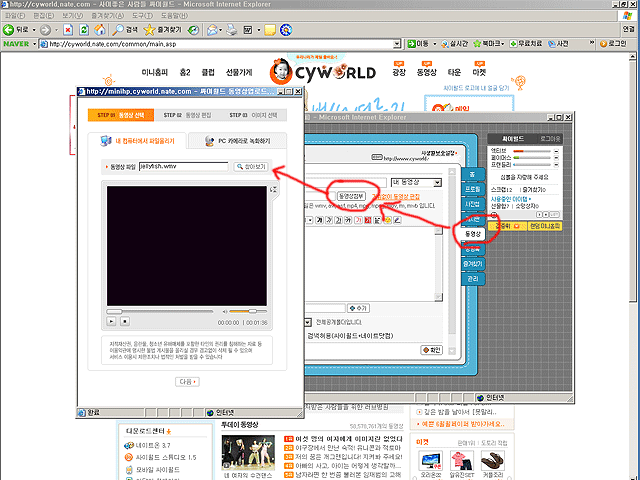Click the video playback seek slider

(x=160, y=311)
